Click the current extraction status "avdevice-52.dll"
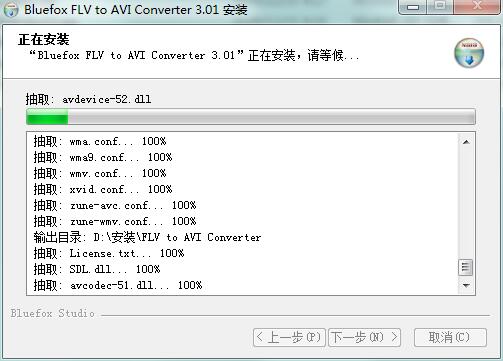Screen dimensions: 503x361 coord(107,99)
